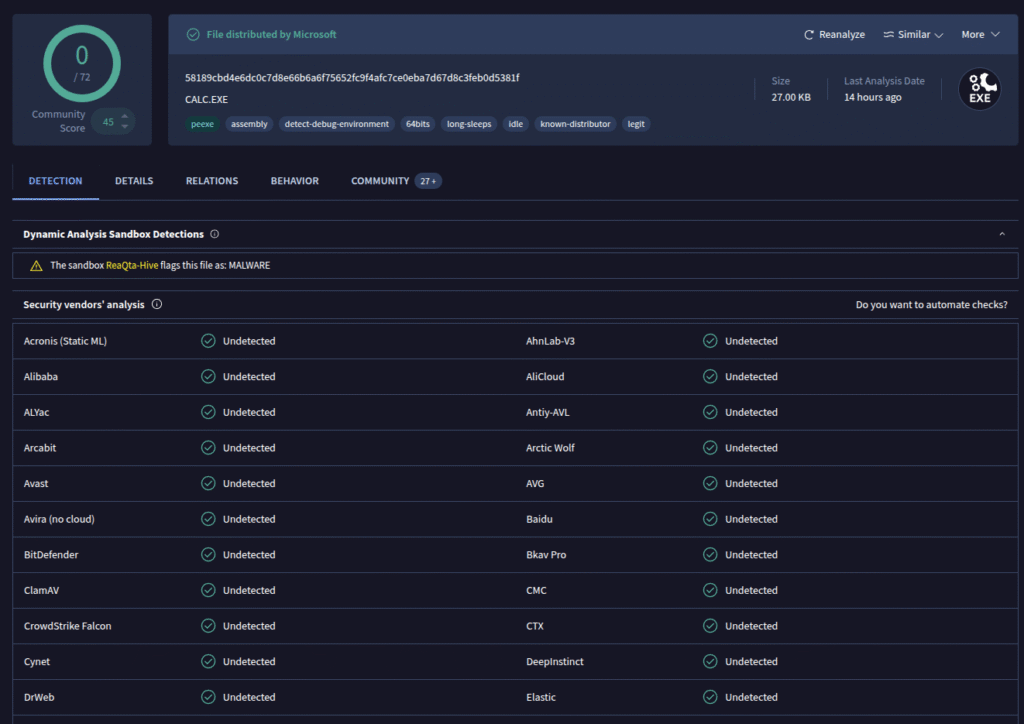
Task: Follow the ReaQta-Hive sandbox link
Action: [132, 266]
